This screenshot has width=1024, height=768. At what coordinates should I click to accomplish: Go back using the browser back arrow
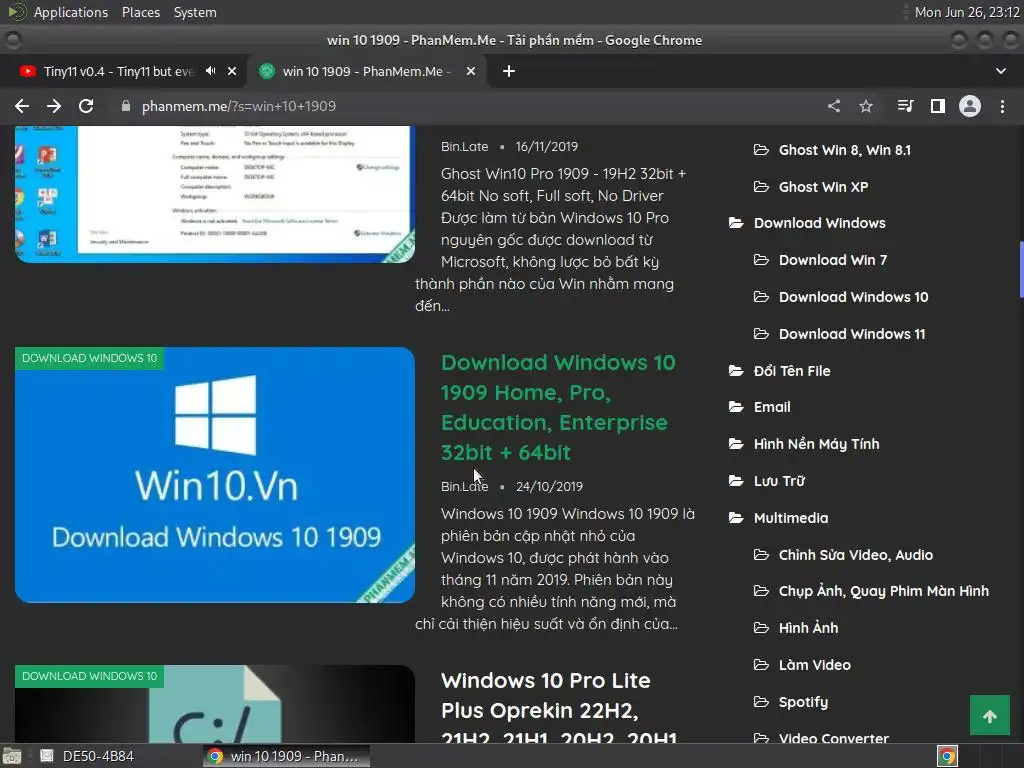point(22,106)
